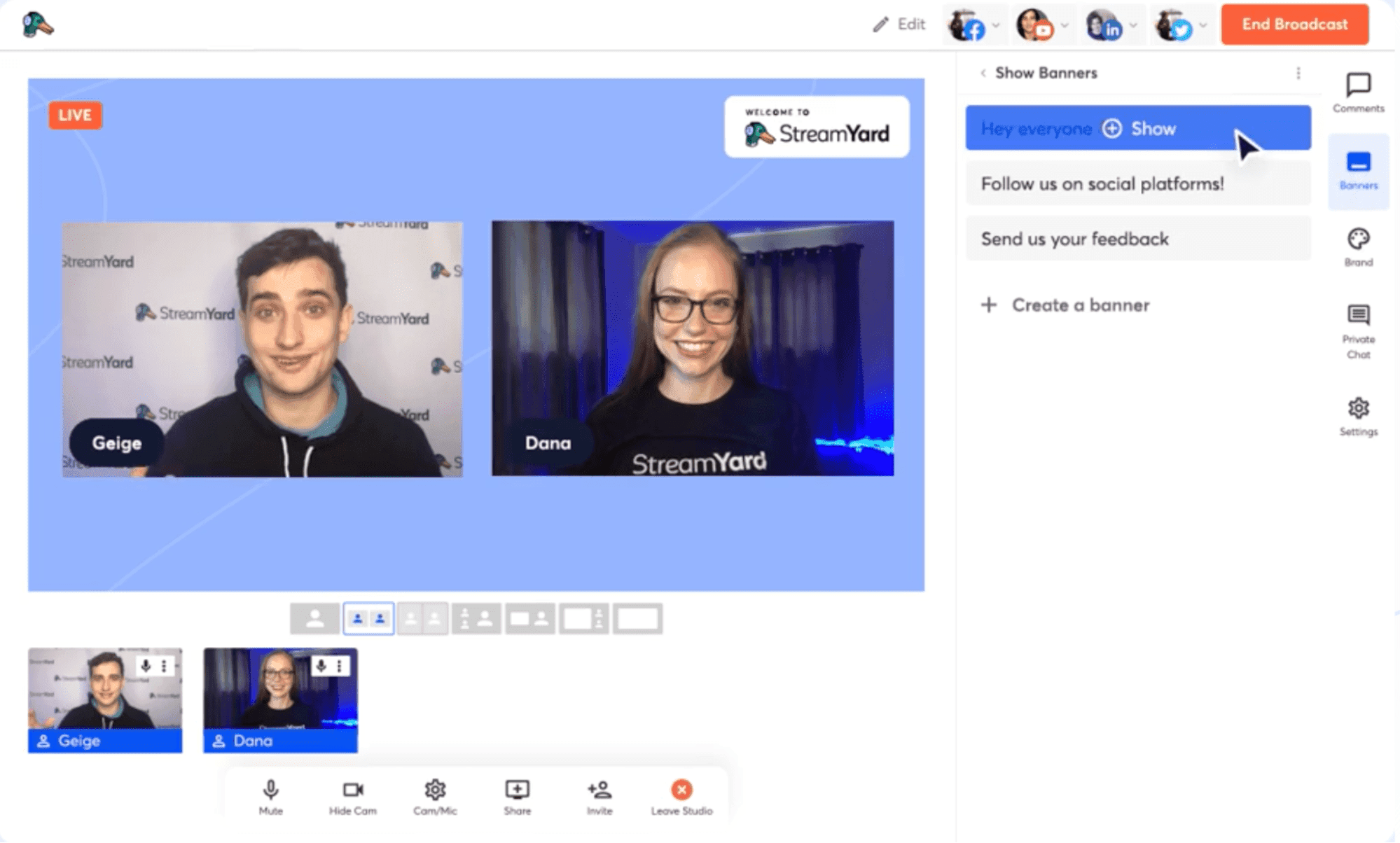Viewport: 1400px width, 843px height.
Task: Click Geige's video in the stream preview
Action: pos(263,349)
